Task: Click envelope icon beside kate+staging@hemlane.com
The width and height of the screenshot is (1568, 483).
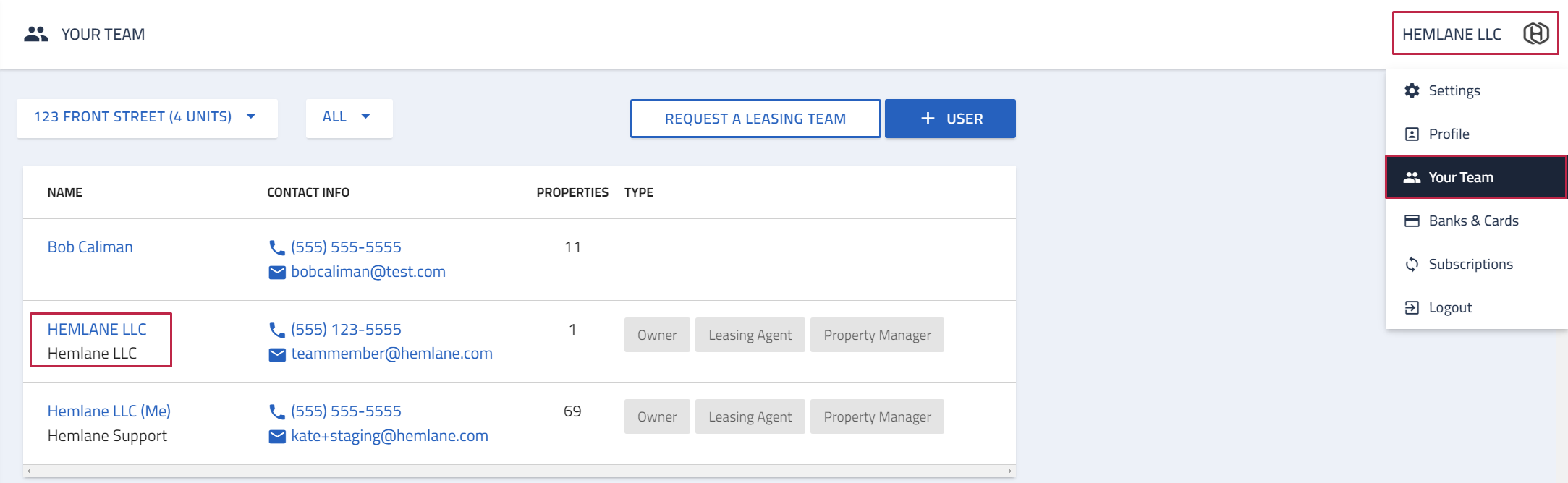Action: [276, 436]
